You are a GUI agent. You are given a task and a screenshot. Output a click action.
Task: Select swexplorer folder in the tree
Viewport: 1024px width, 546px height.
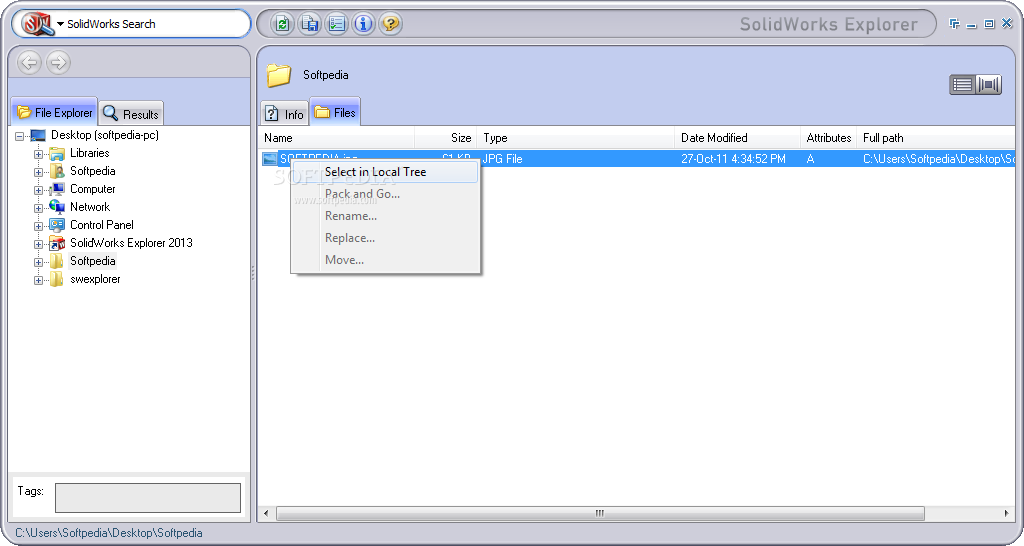tap(95, 279)
